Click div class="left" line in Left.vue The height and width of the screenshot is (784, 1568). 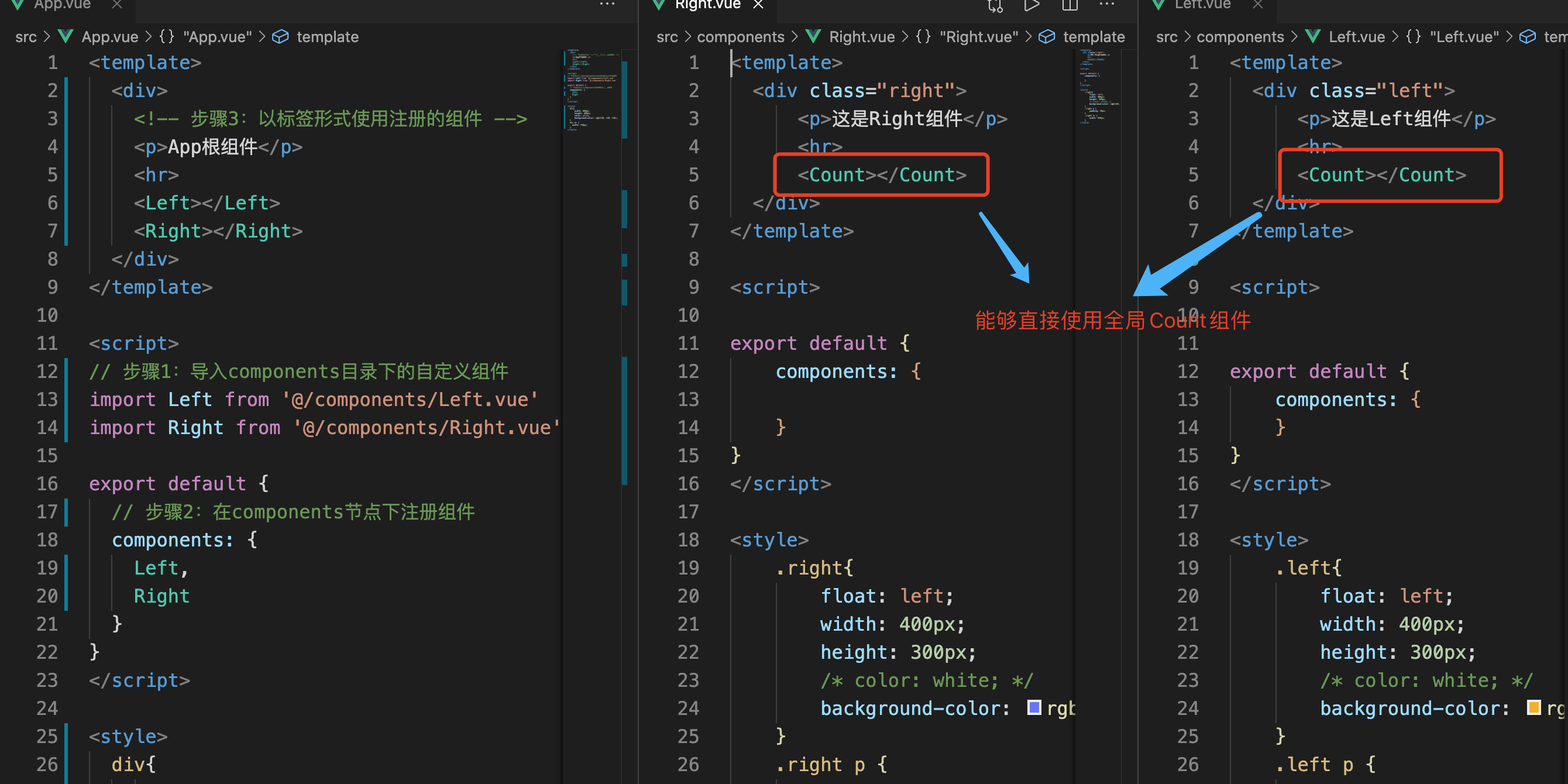[1354, 91]
